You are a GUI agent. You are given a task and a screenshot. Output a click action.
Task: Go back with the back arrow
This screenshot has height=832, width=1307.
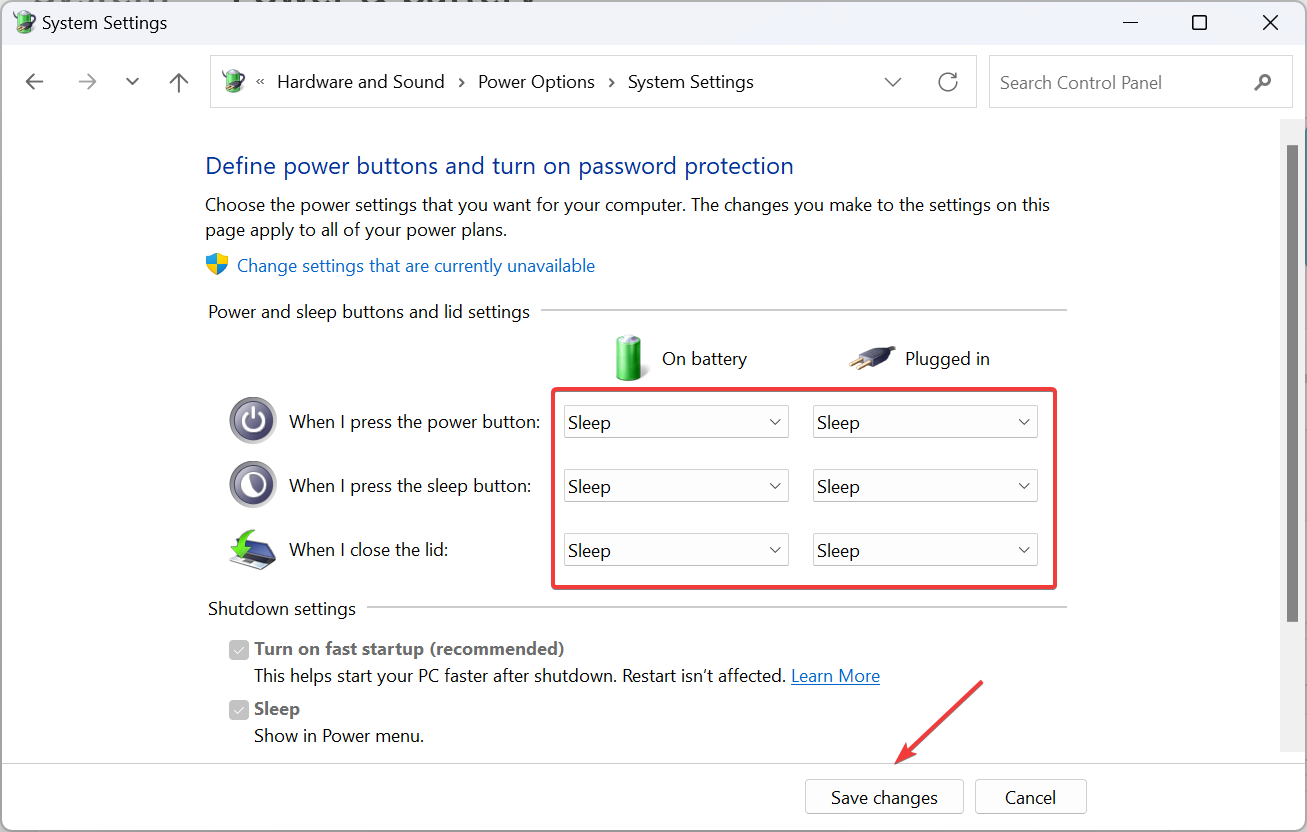click(35, 82)
